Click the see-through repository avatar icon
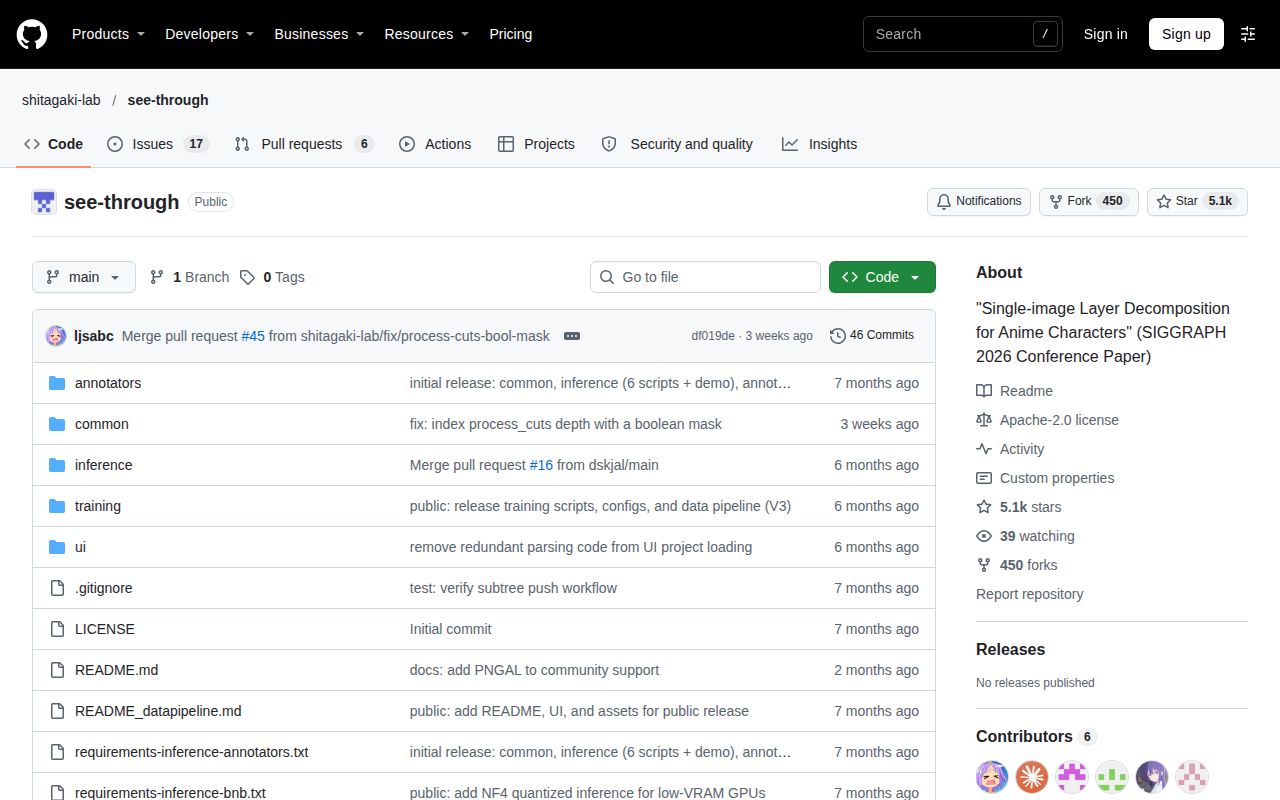Image resolution: width=1280 pixels, height=800 pixels. 44,202
